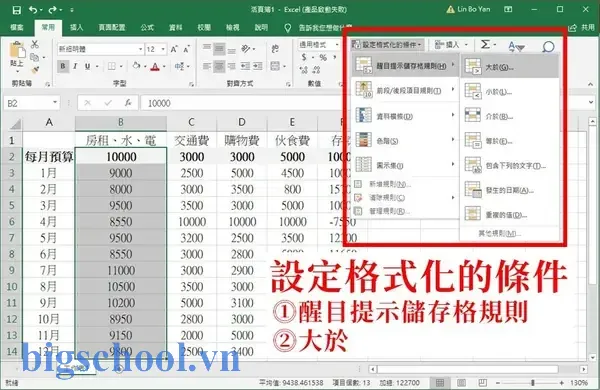
Task: Expand the formula bar chevron
Action: (592, 103)
